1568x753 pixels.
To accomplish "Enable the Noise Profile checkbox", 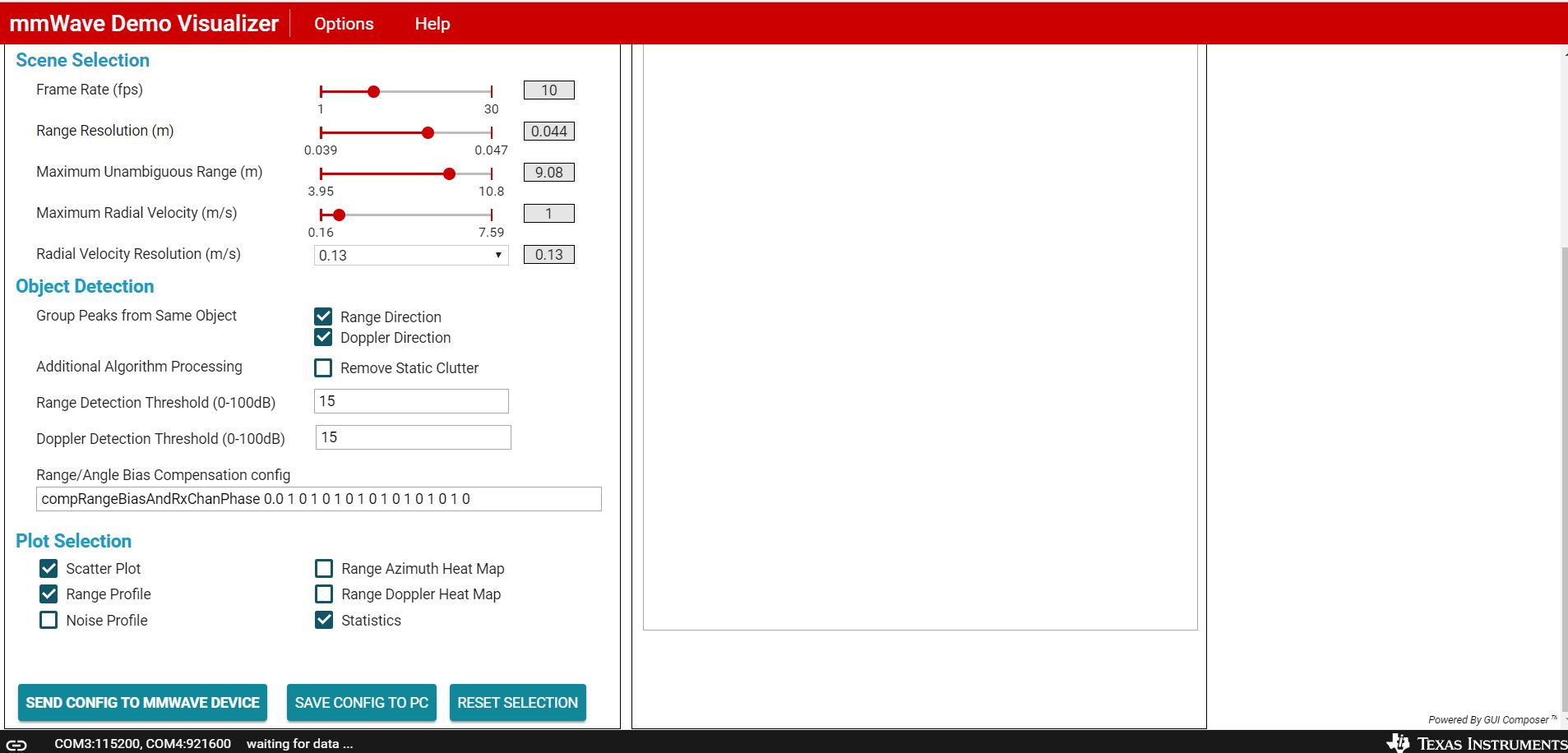I will pos(49,620).
